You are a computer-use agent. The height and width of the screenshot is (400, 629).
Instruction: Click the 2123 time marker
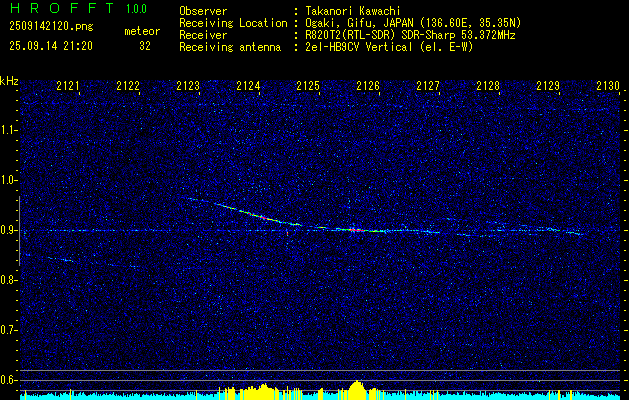(188, 85)
